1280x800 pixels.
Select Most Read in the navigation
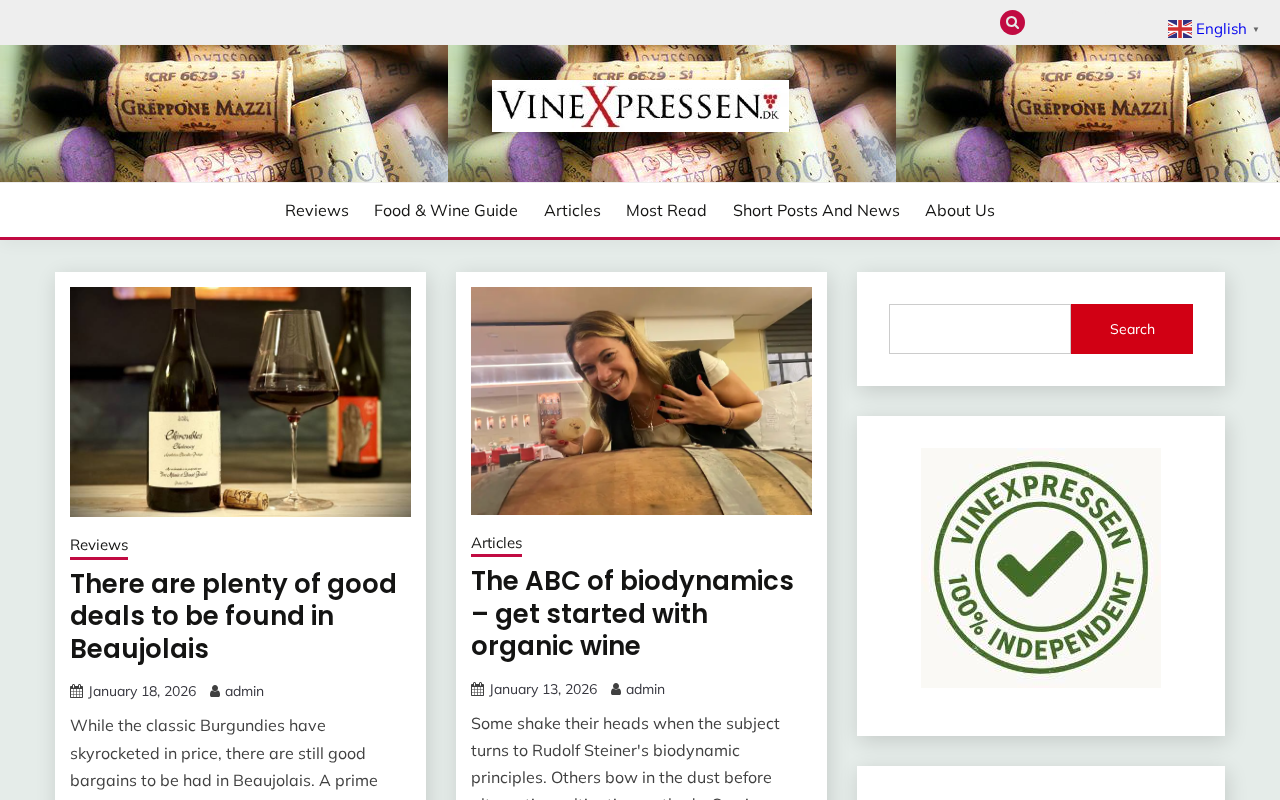666,210
